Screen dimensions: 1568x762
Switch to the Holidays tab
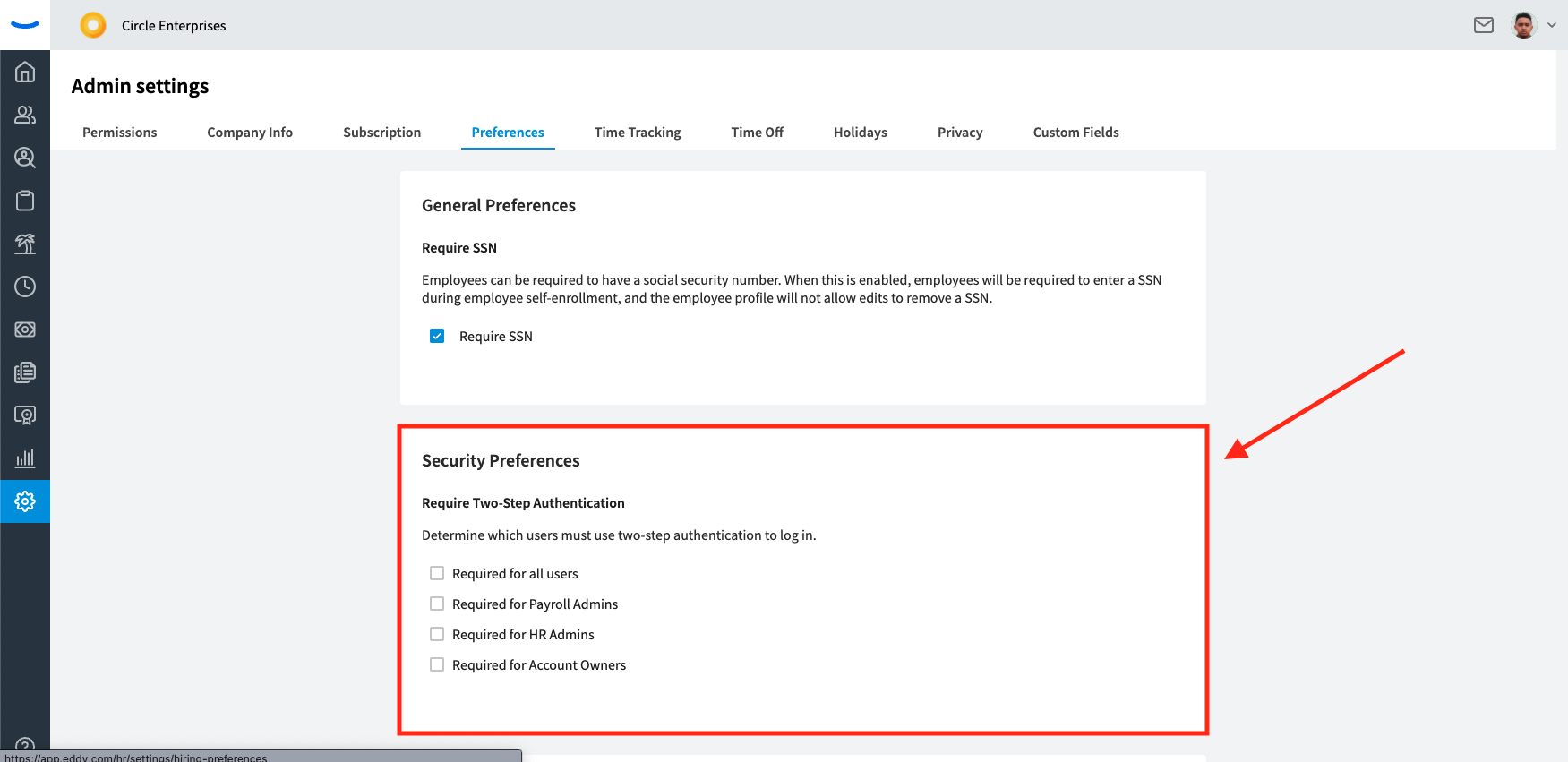(860, 132)
